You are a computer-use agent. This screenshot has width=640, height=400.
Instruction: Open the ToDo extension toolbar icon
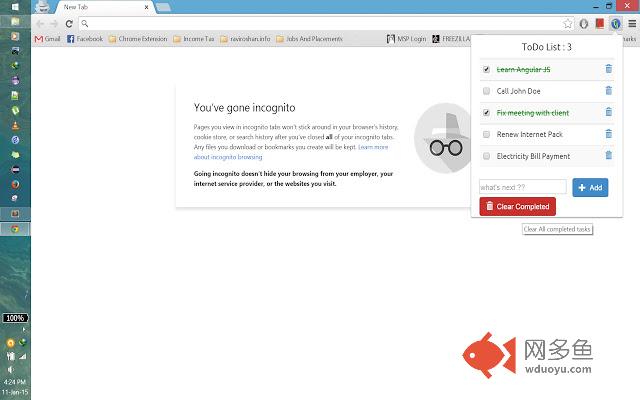(616, 24)
